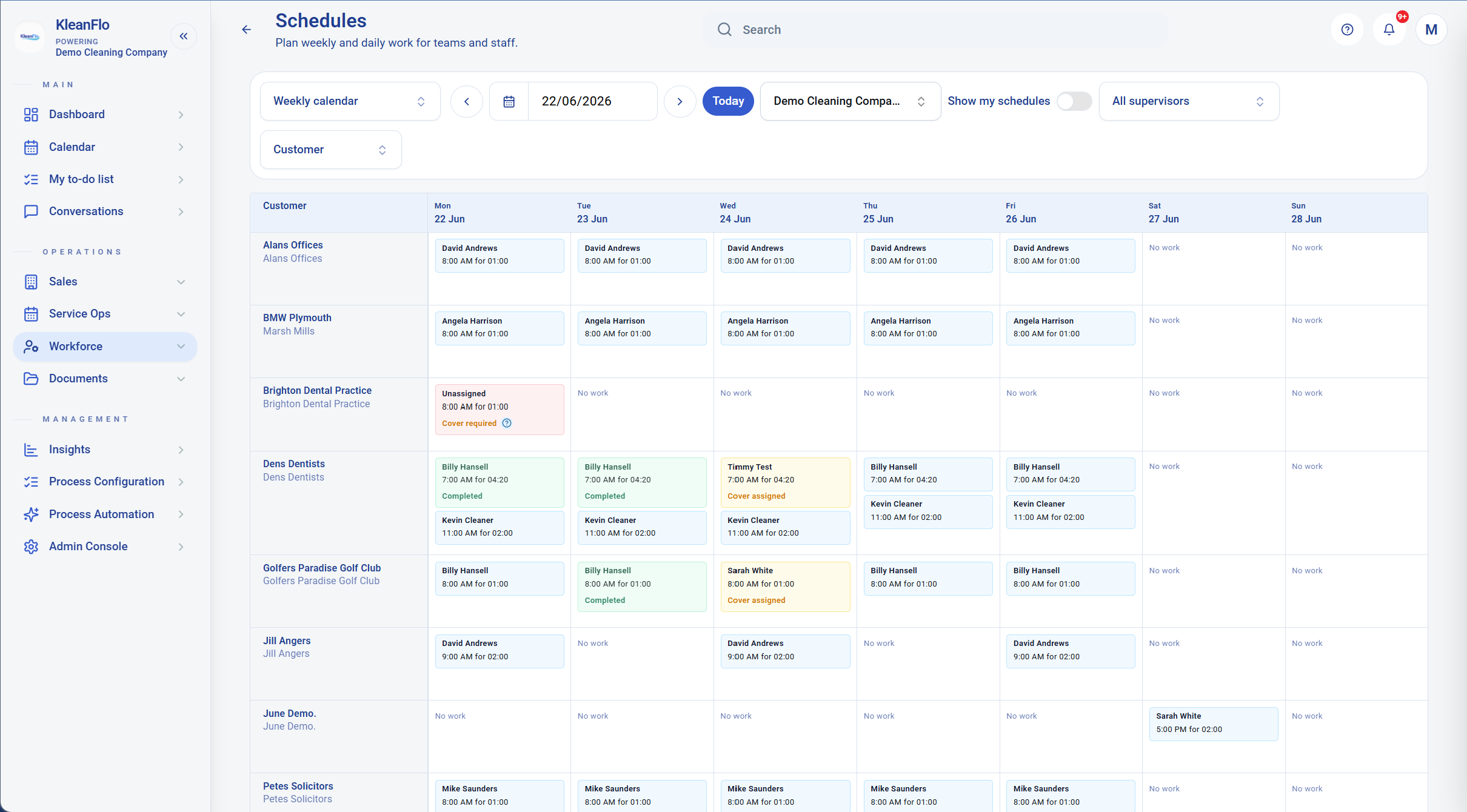Open My to-do list menu item
Viewport: 1467px width, 812px height.
105,179
